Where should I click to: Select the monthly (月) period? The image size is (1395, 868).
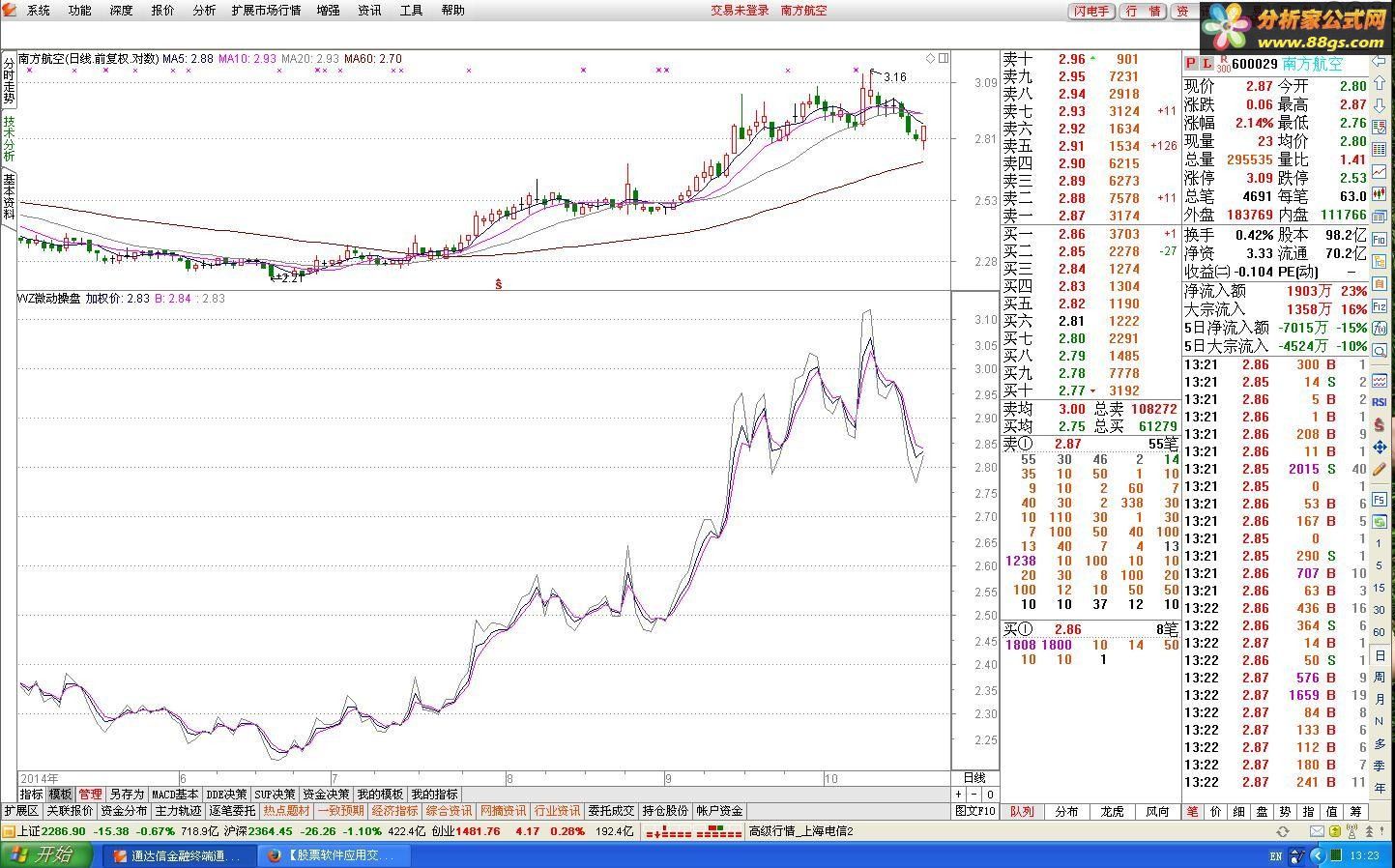1379,699
